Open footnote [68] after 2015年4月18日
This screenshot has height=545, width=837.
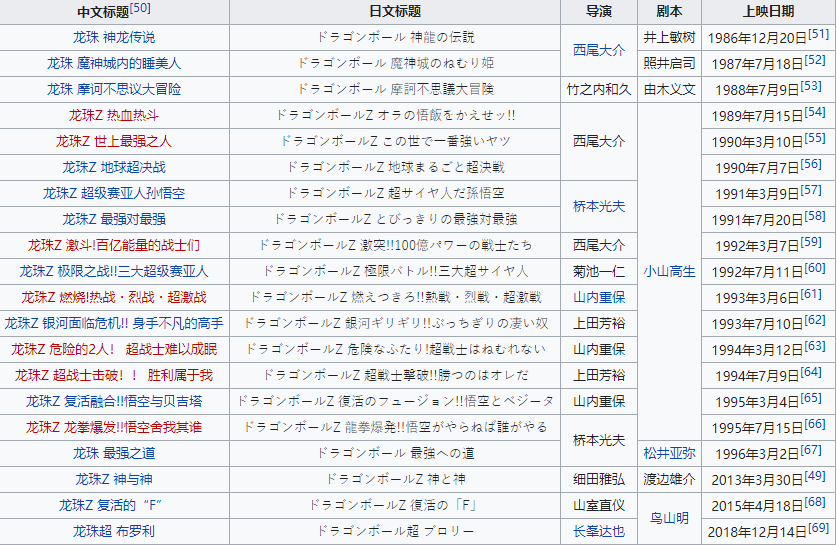tap(815, 502)
